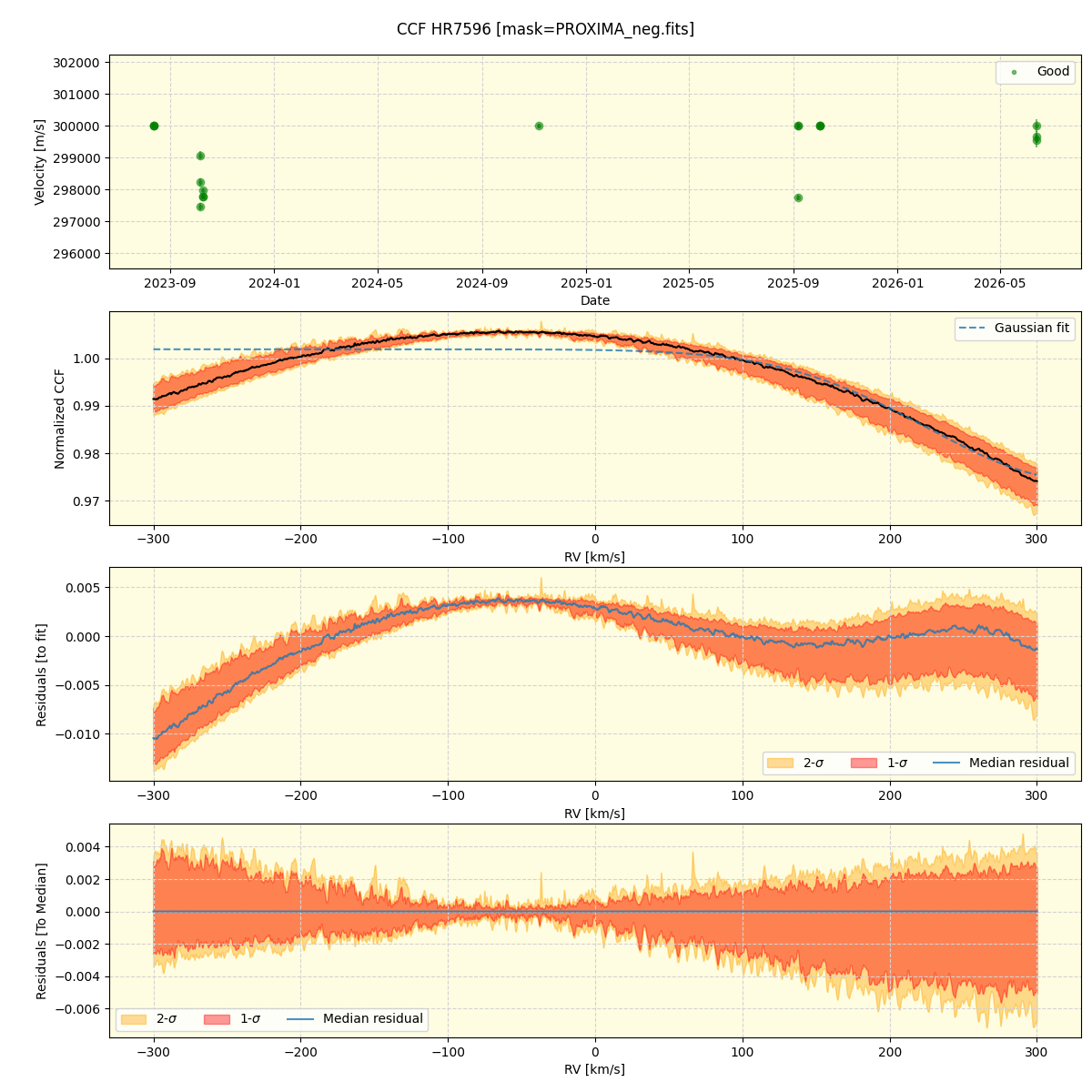This screenshot has width=1092, height=1092.
Task: Click the 2-σ orange swatch in the Residuals [To Median] legend
Action: click(134, 1019)
